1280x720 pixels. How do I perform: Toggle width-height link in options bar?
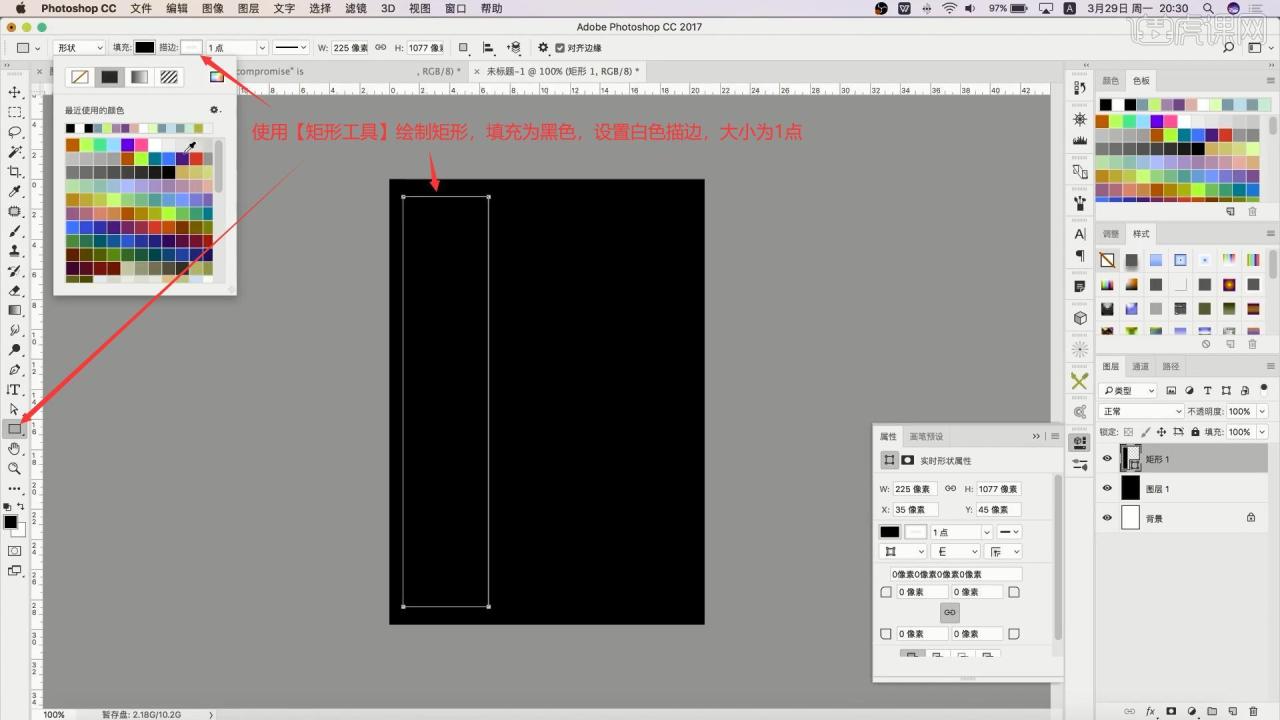tap(380, 47)
